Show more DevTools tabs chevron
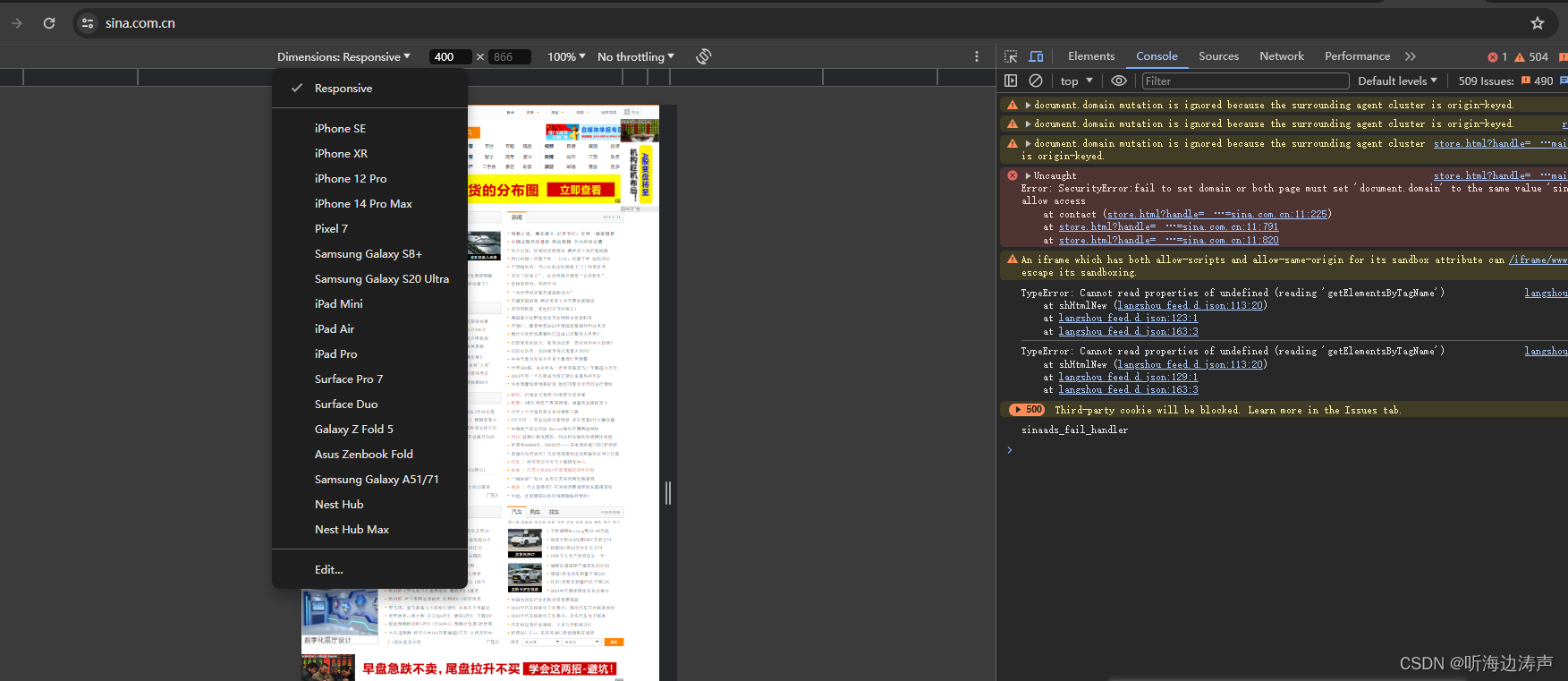The height and width of the screenshot is (681, 1568). tap(1411, 56)
